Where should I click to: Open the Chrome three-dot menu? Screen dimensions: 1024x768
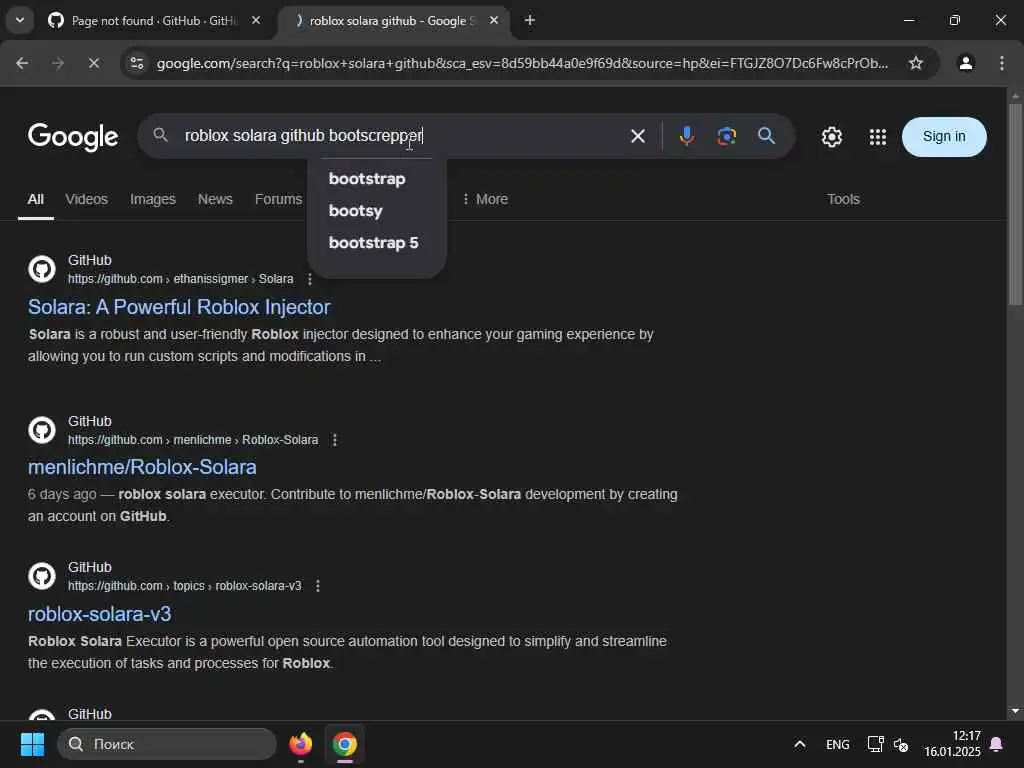[1002, 63]
